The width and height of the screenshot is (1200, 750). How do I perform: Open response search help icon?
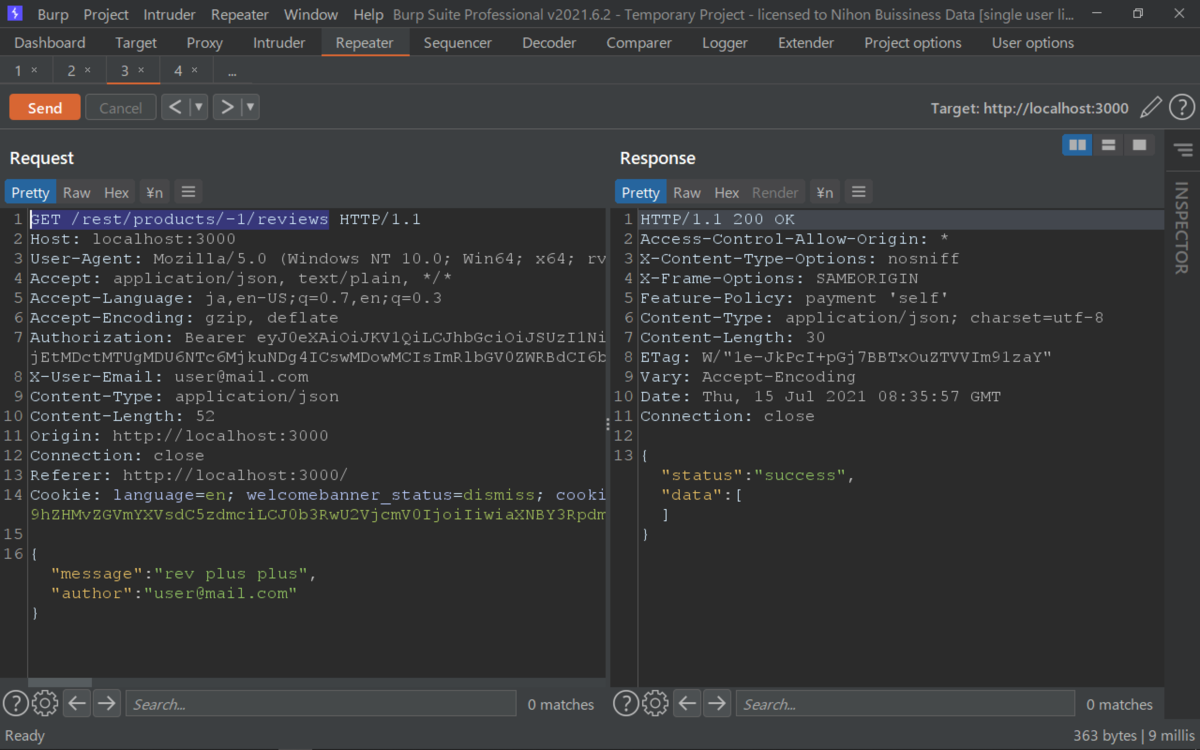625,703
